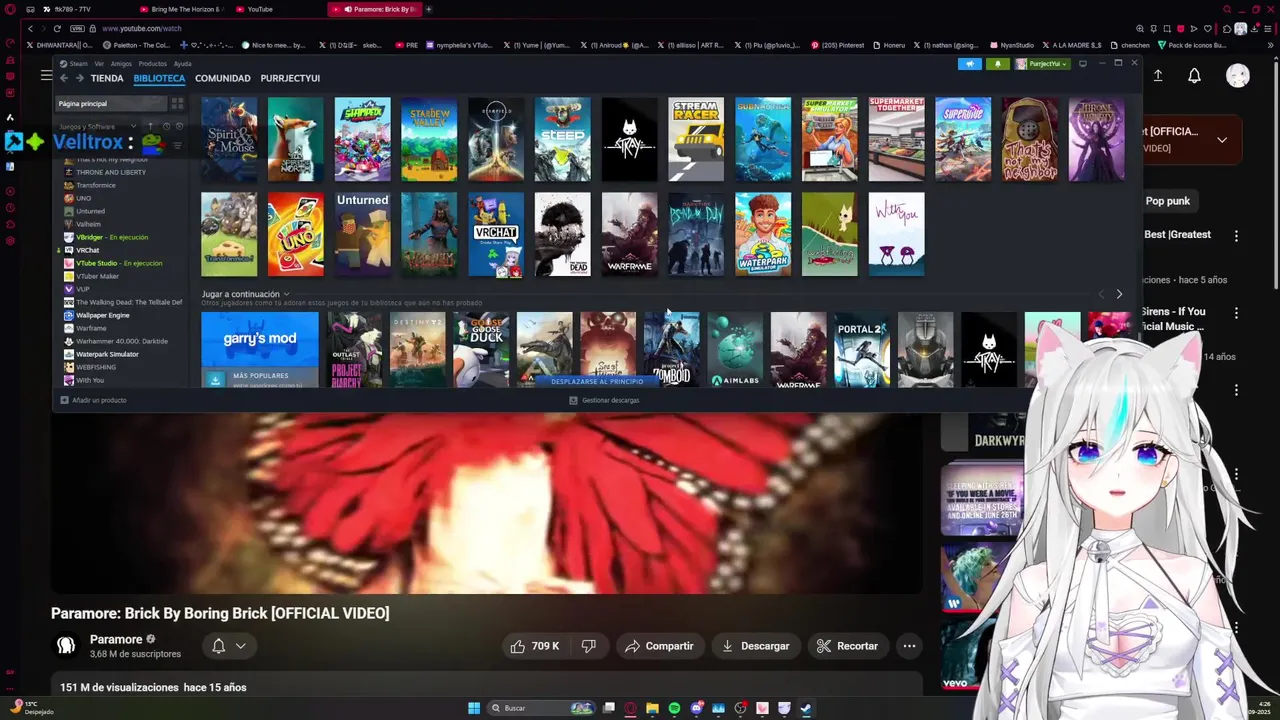1280x720 pixels.
Task: Open the COMUNIDAD tab in Steam
Action: 223,78
